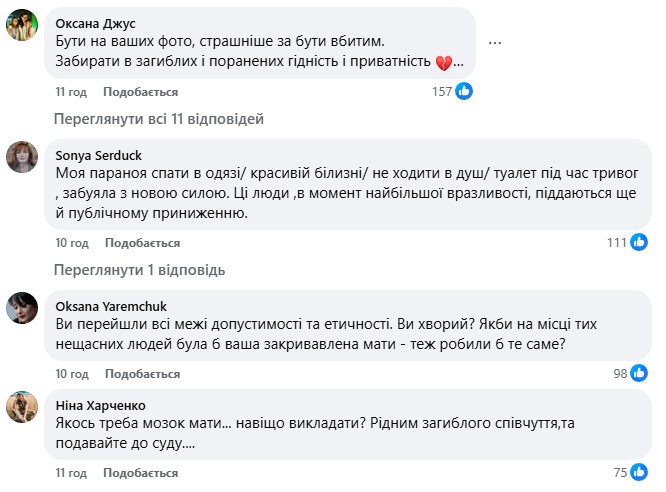Expand the 1 reply thread
The image size is (666, 492).
(140, 270)
